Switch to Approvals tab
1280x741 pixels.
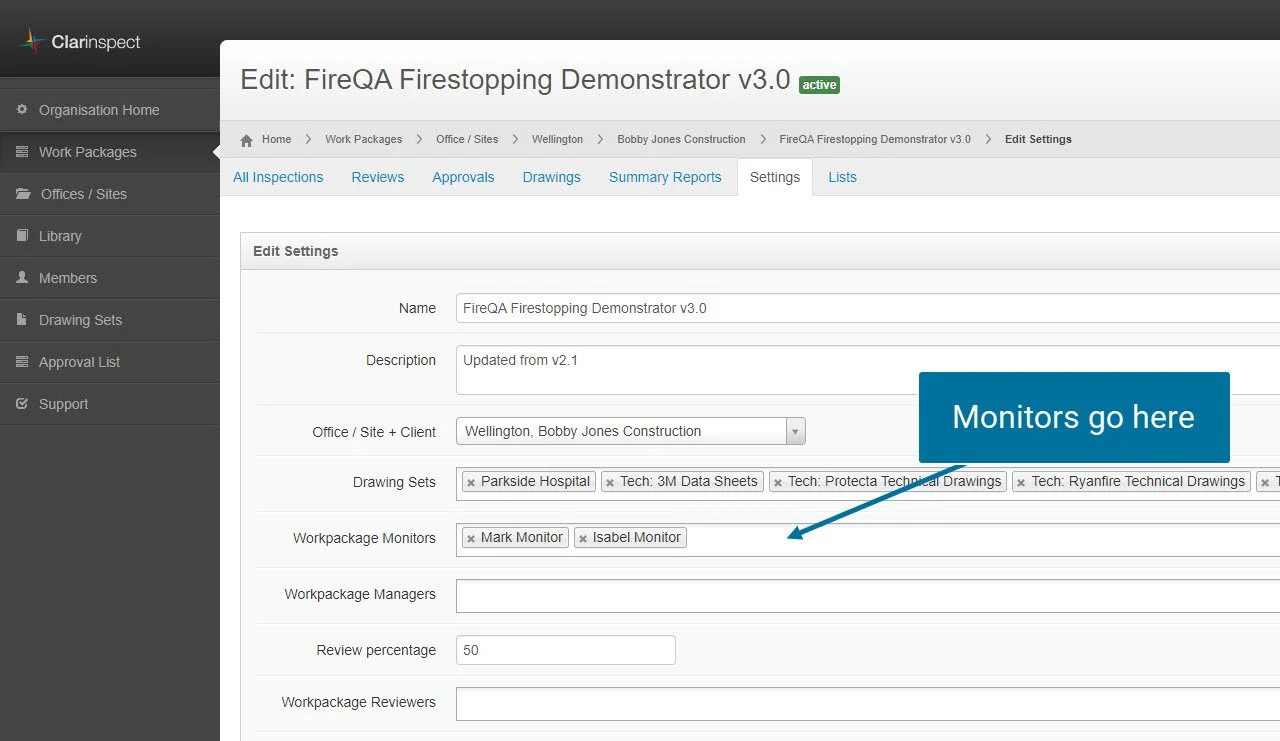pyautogui.click(x=463, y=177)
